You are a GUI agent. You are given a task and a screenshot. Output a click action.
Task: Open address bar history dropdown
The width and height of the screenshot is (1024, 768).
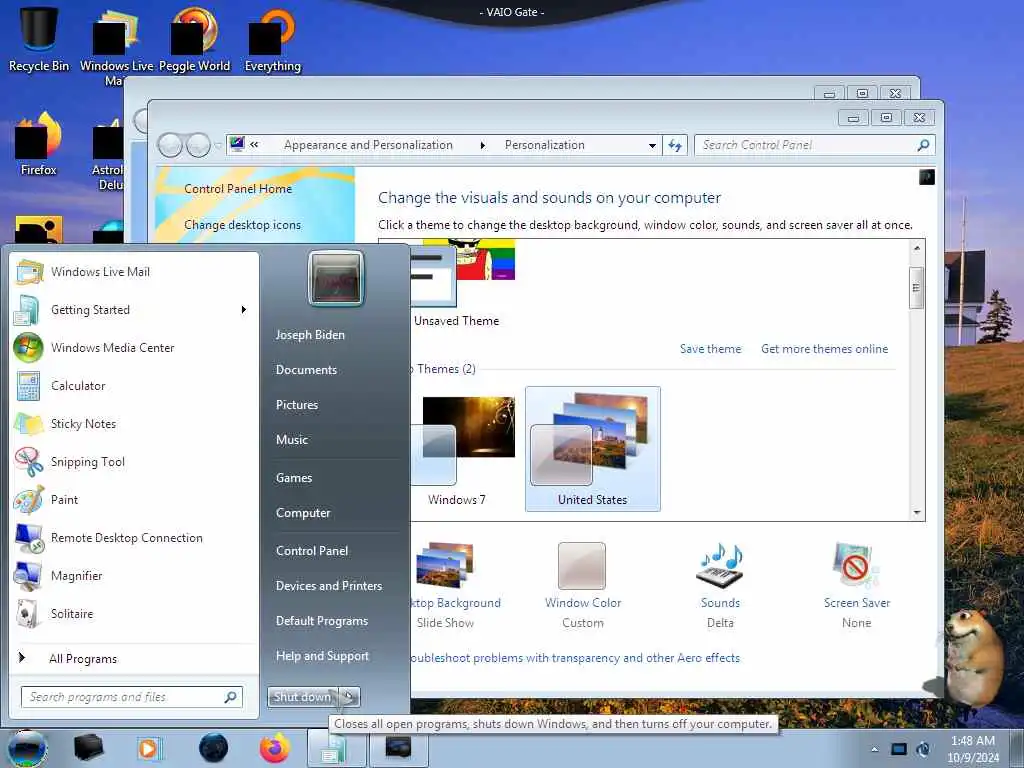(x=652, y=145)
